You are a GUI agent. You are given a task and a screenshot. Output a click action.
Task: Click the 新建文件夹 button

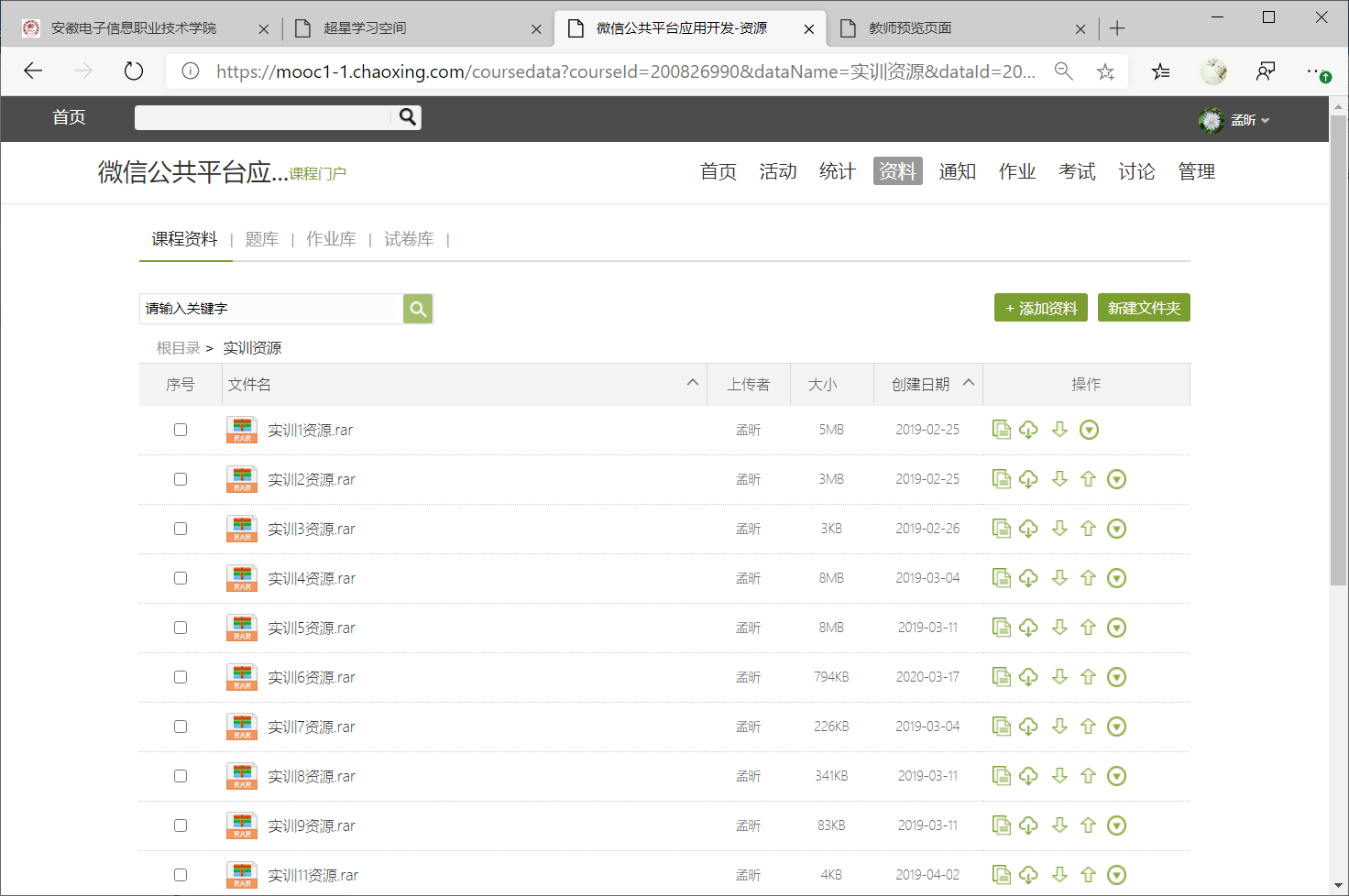[x=1143, y=308]
